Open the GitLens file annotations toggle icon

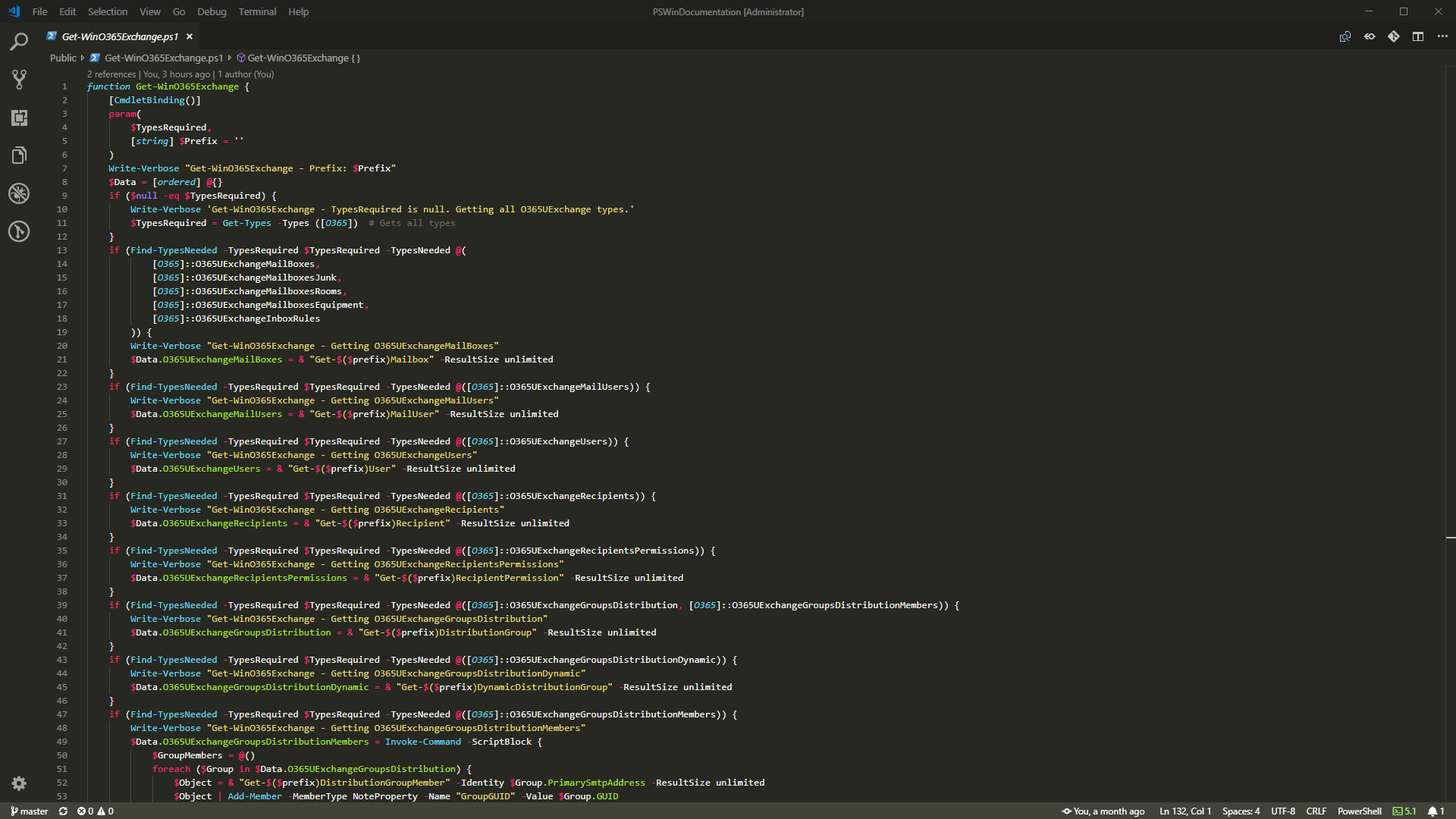click(1369, 36)
